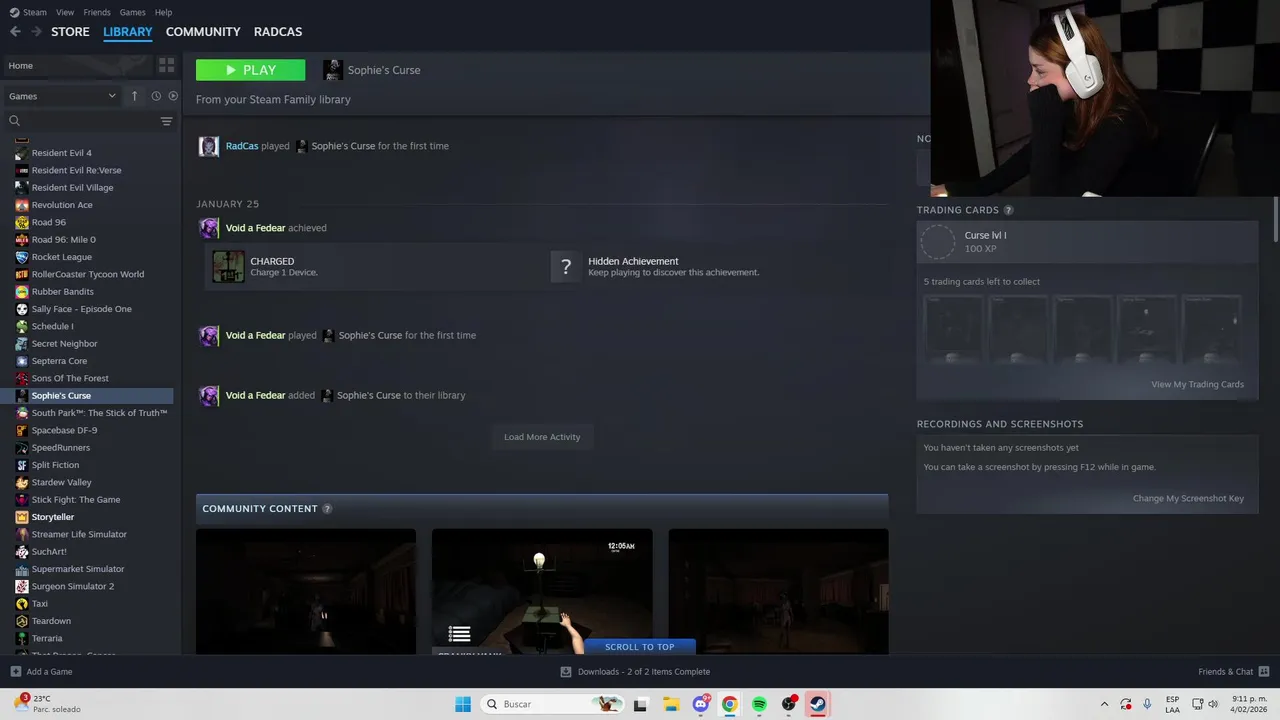This screenshot has width=1280, height=720.
Task: Open the Windows Start menu
Action: point(463,704)
